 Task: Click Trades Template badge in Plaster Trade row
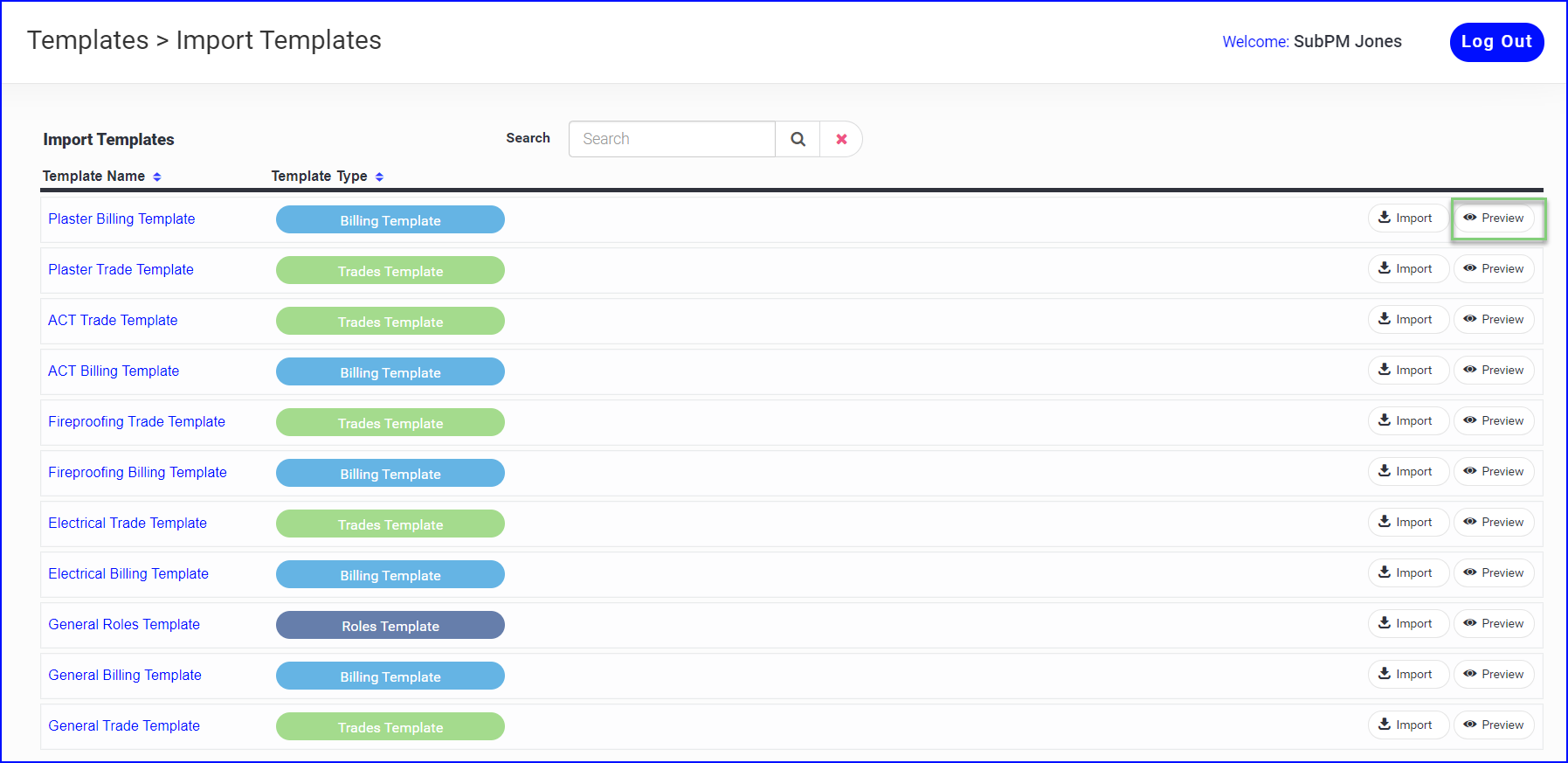click(390, 270)
